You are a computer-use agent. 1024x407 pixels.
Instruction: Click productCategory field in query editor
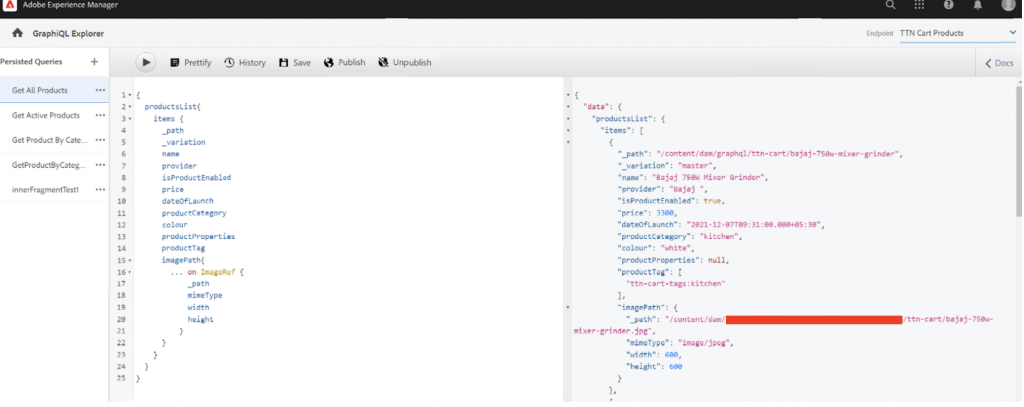pyautogui.click(x=194, y=213)
